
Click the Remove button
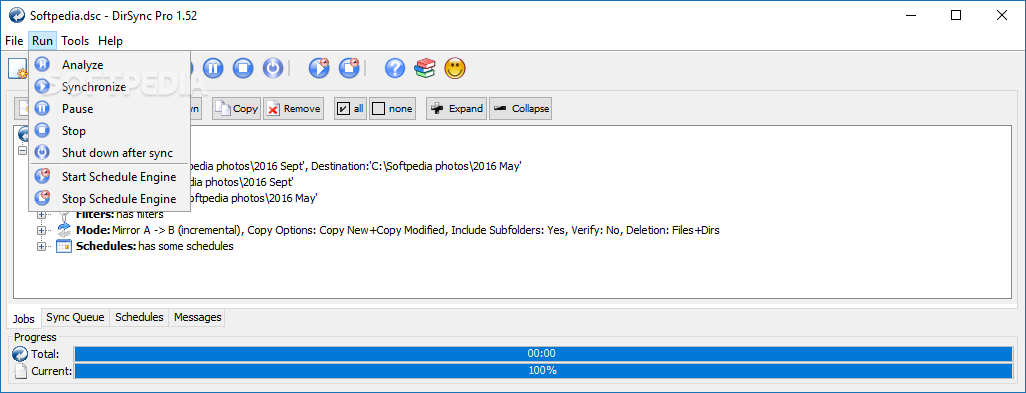[x=293, y=109]
